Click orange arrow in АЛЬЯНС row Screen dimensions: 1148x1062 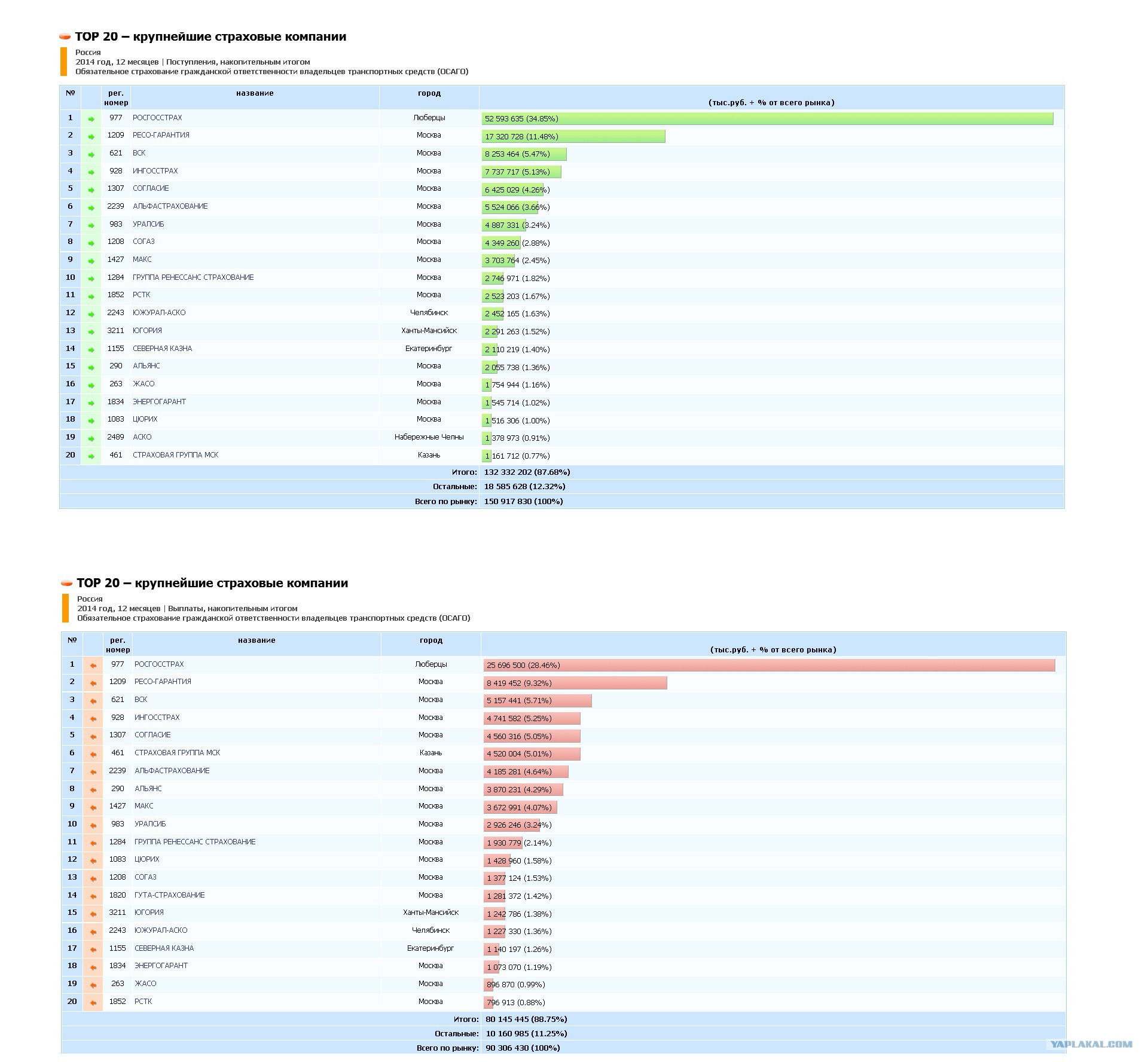pos(93,790)
